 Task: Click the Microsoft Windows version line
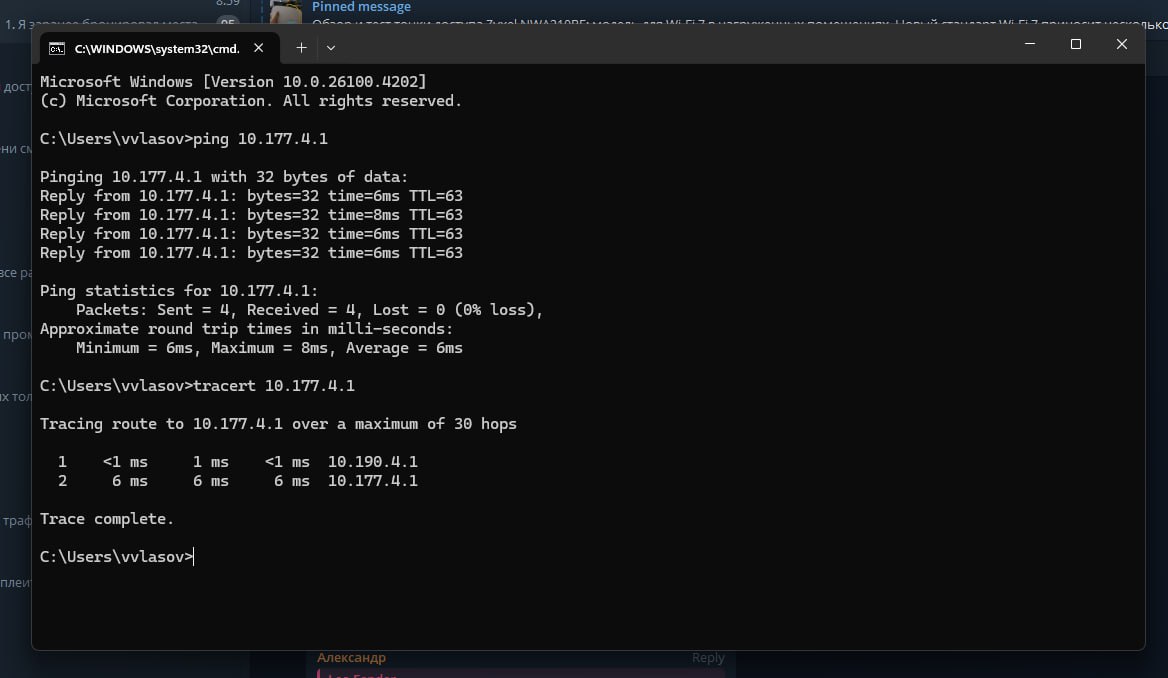(233, 82)
